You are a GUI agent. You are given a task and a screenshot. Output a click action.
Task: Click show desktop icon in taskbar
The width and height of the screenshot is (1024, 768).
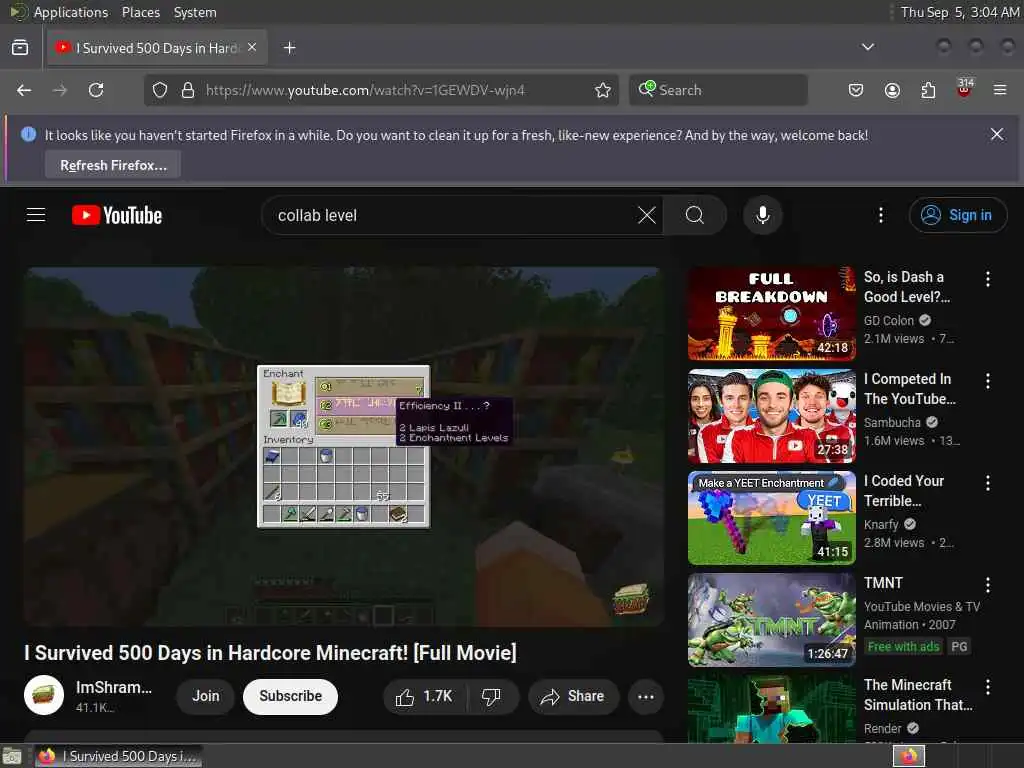(x=11, y=756)
